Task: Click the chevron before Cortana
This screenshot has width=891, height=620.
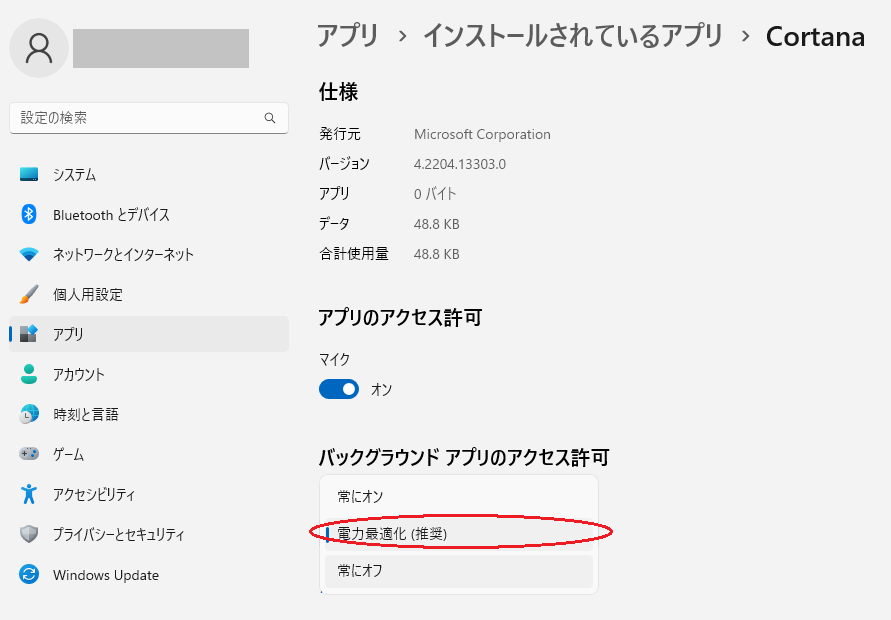Action: (746, 37)
